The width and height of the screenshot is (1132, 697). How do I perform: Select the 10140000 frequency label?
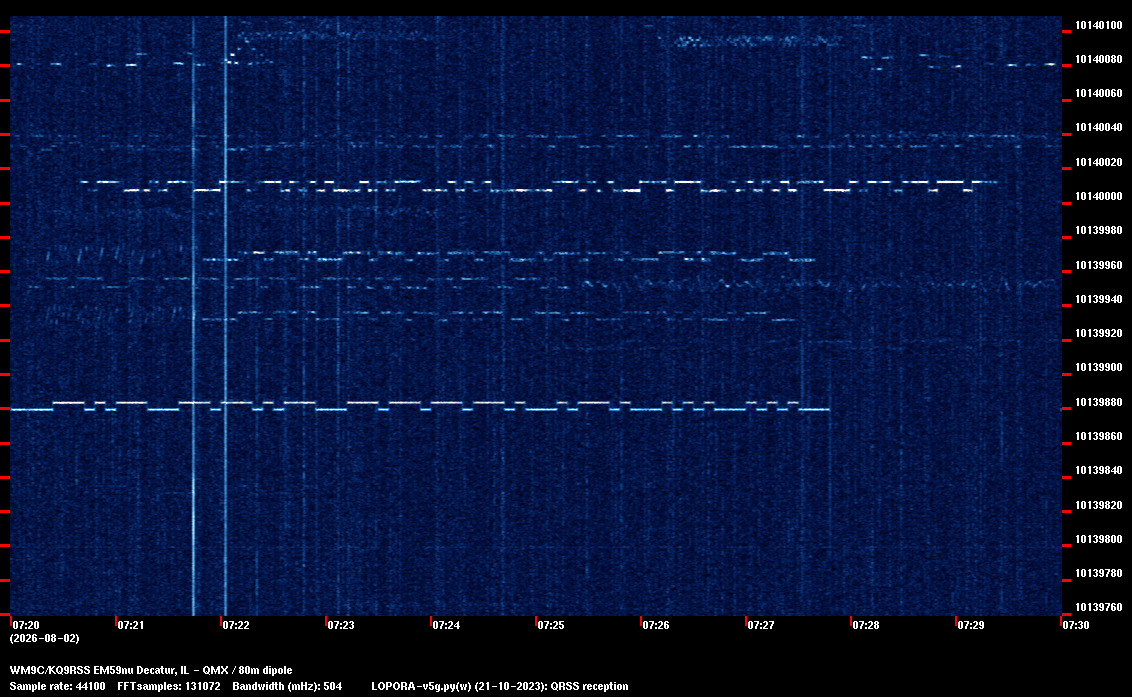[x=1099, y=196]
